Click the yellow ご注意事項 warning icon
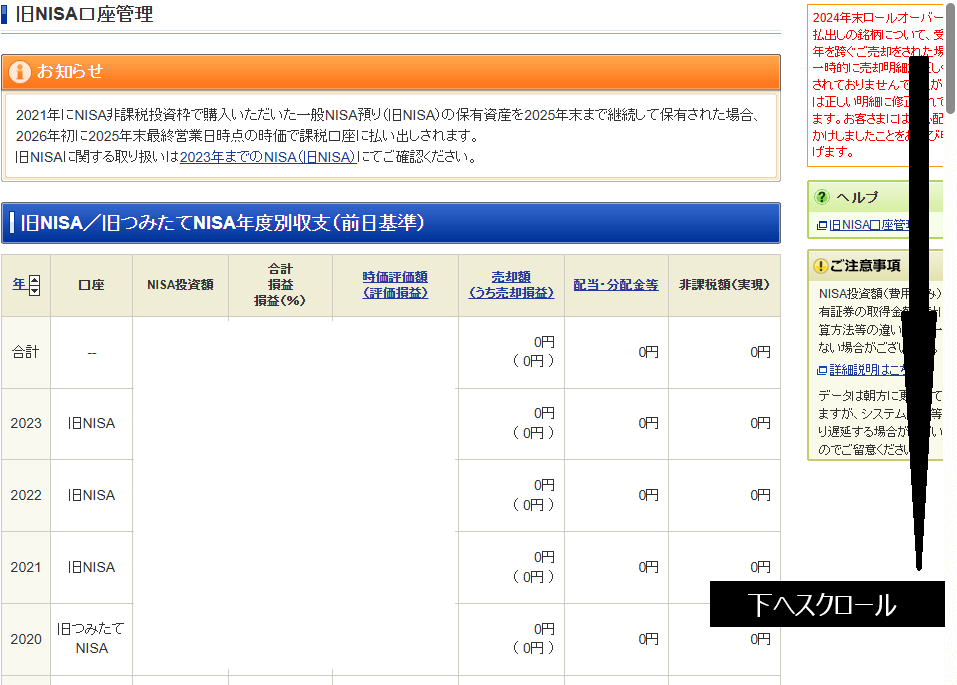This screenshot has width=957, height=685. click(x=821, y=266)
